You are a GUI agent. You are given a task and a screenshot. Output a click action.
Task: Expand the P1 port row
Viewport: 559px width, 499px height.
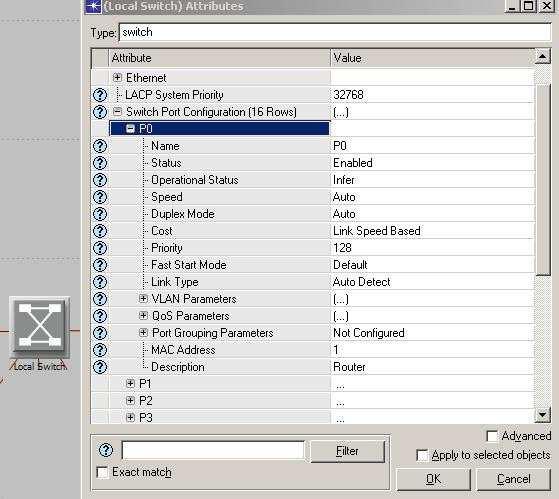(130, 383)
